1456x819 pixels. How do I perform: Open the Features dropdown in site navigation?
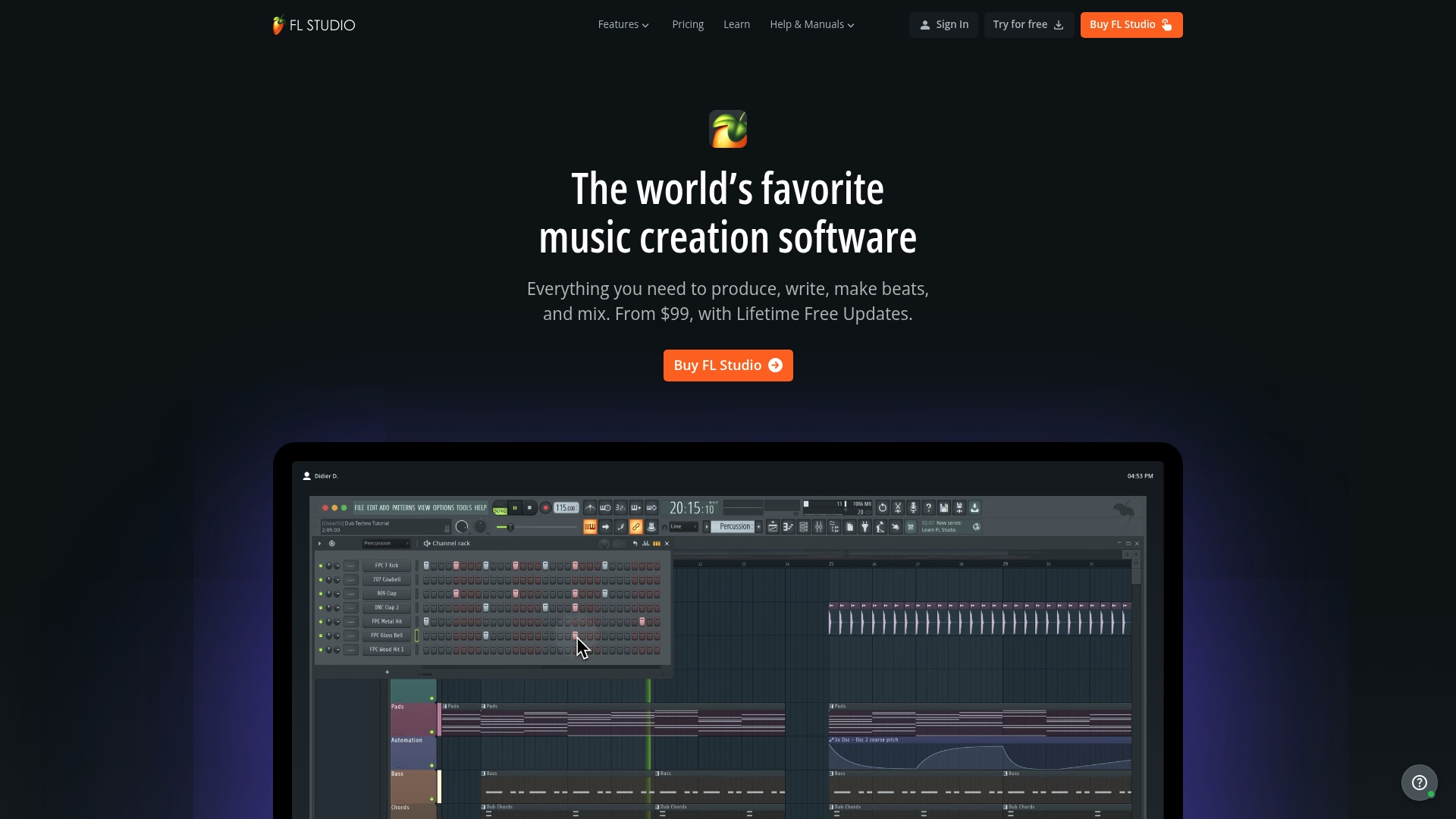[x=623, y=24]
